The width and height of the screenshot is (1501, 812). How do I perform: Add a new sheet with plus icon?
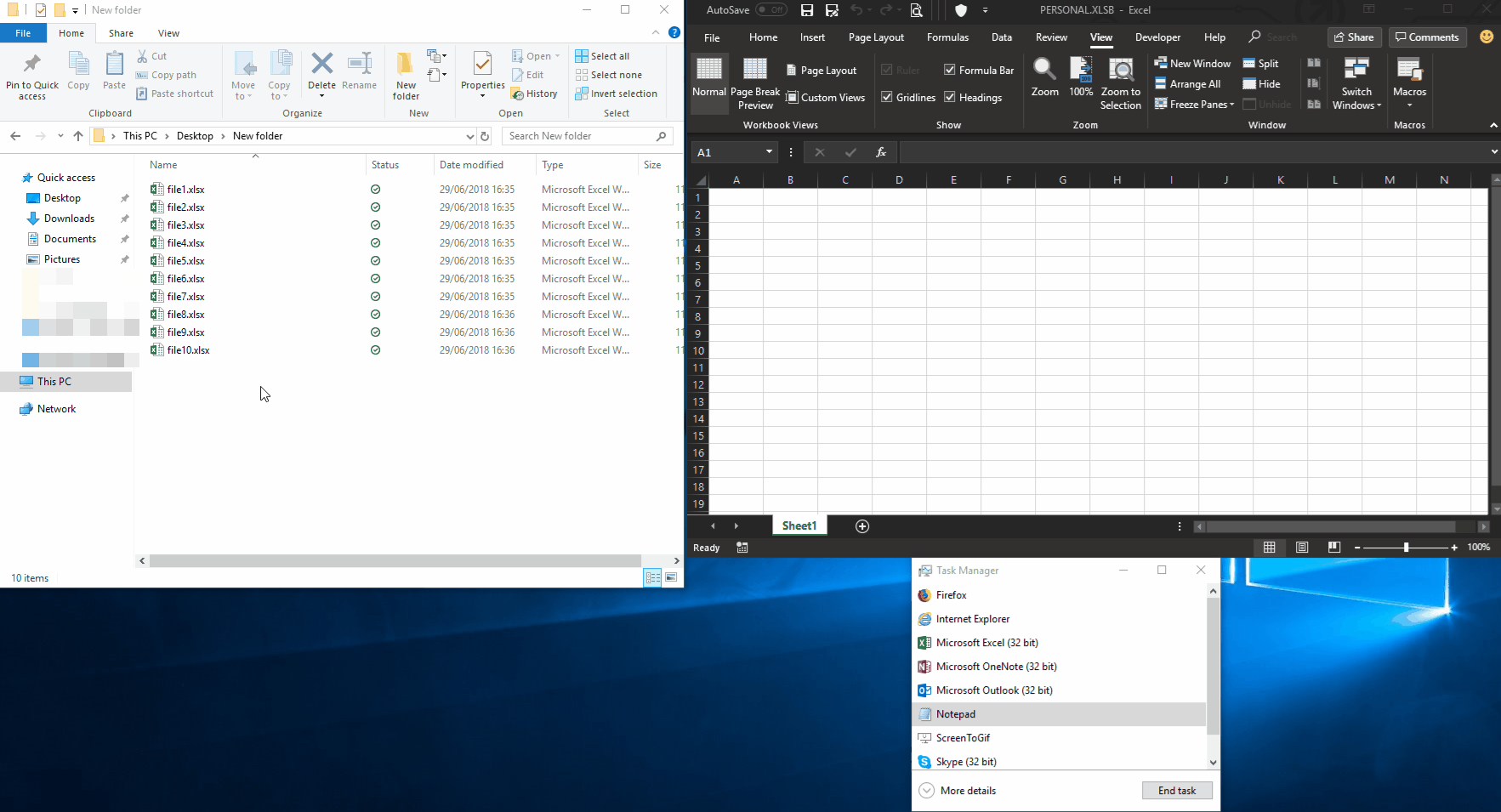point(861,526)
